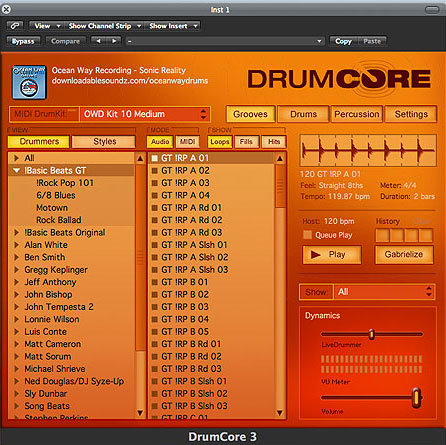Image resolution: width=446 pixels, height=445 pixels.
Task: Click the square icon beside GT !RP A 02
Action: [154, 170]
